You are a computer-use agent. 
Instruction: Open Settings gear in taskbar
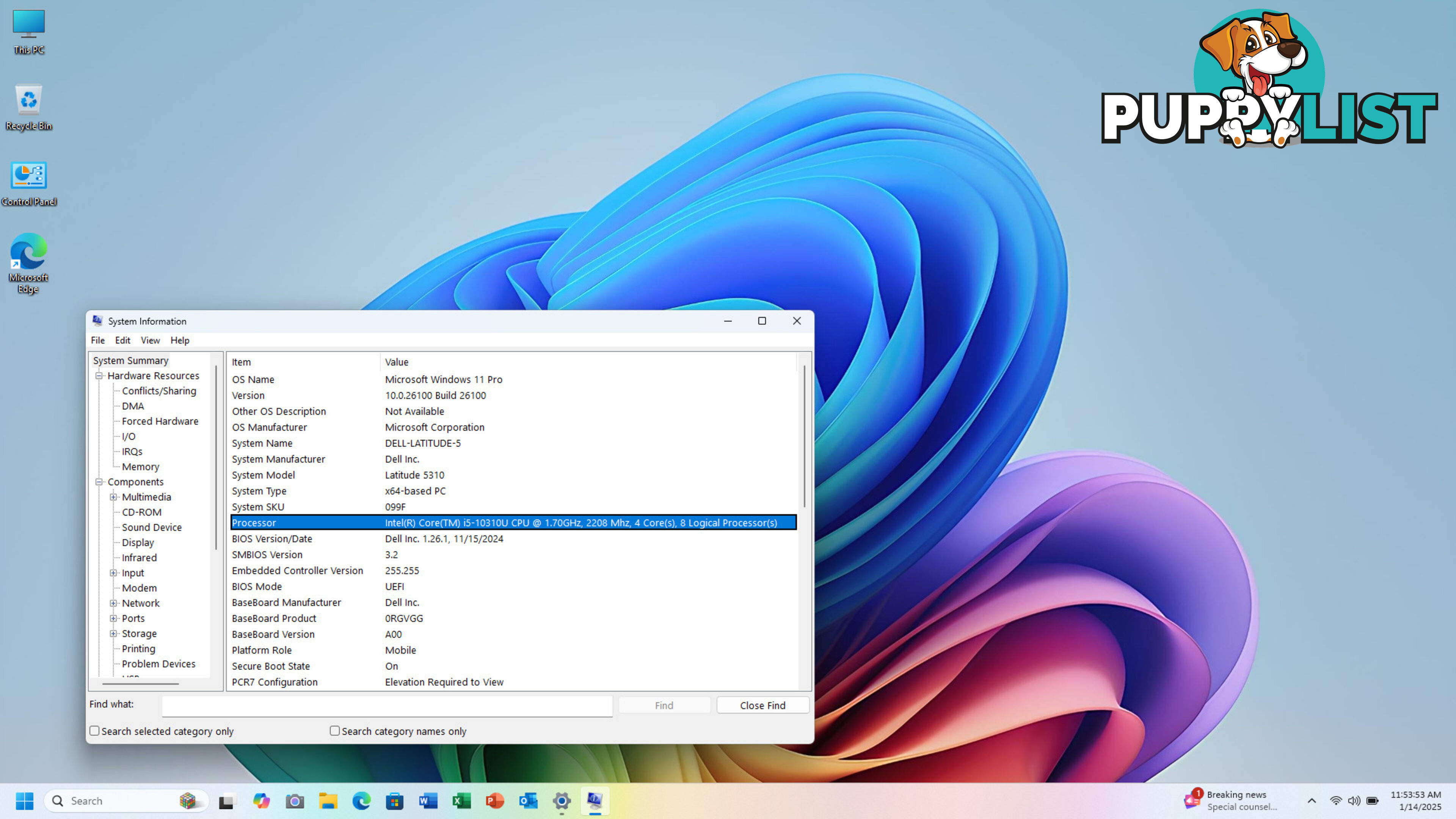click(x=561, y=801)
